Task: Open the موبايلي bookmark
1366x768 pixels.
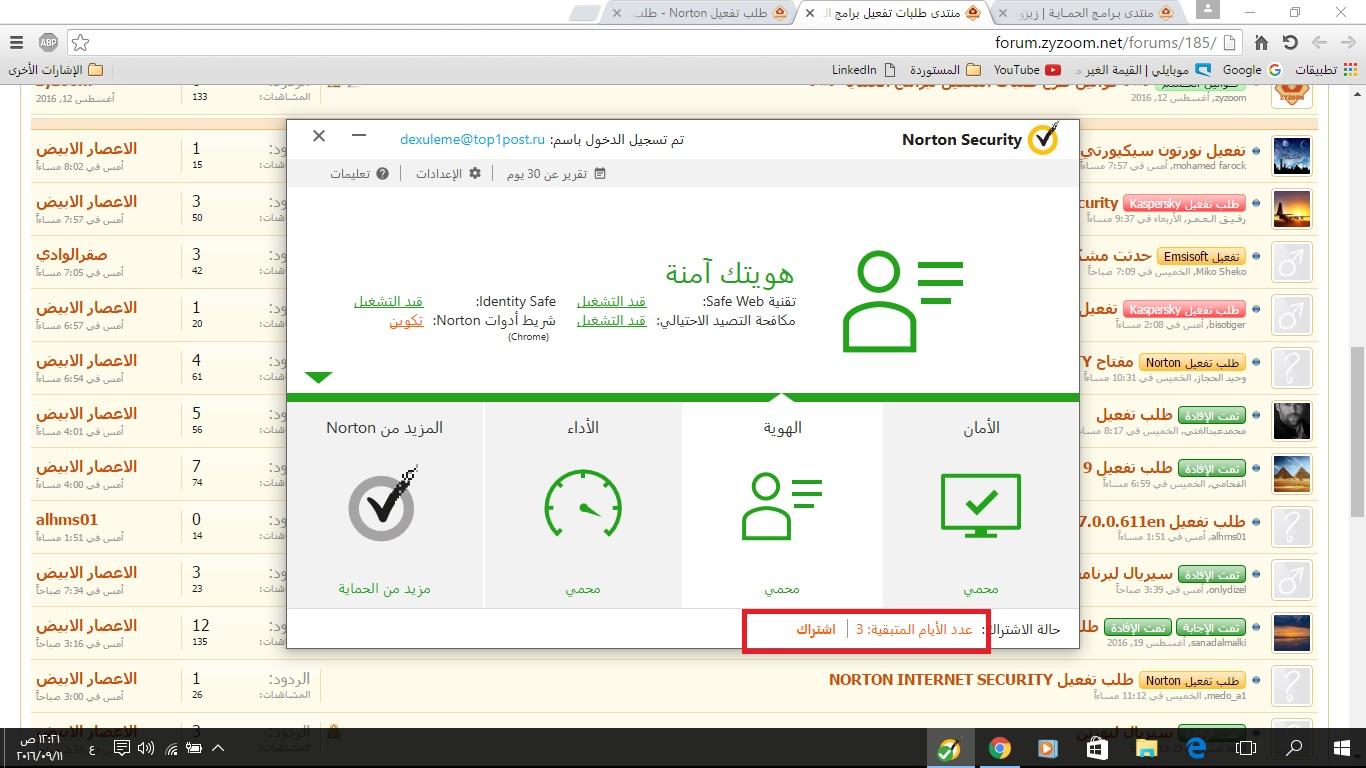Action: click(x=1142, y=70)
